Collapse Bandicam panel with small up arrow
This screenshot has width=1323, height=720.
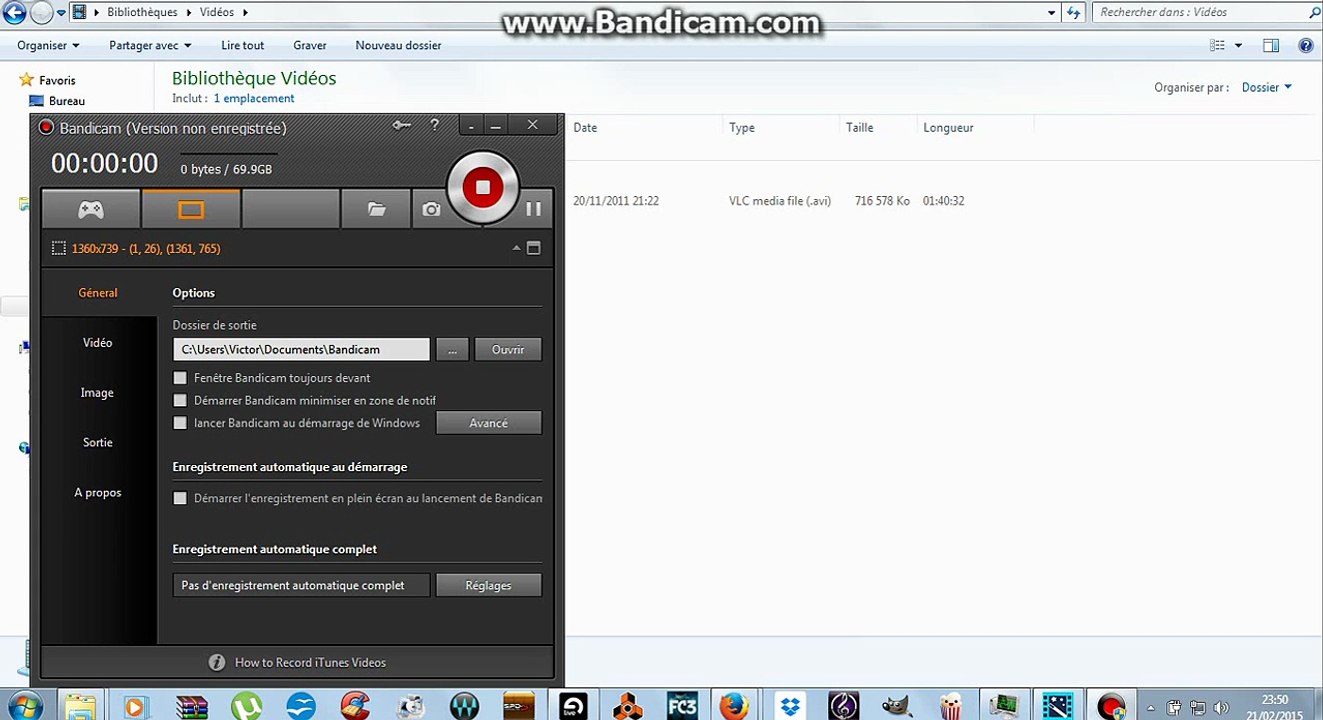517,248
